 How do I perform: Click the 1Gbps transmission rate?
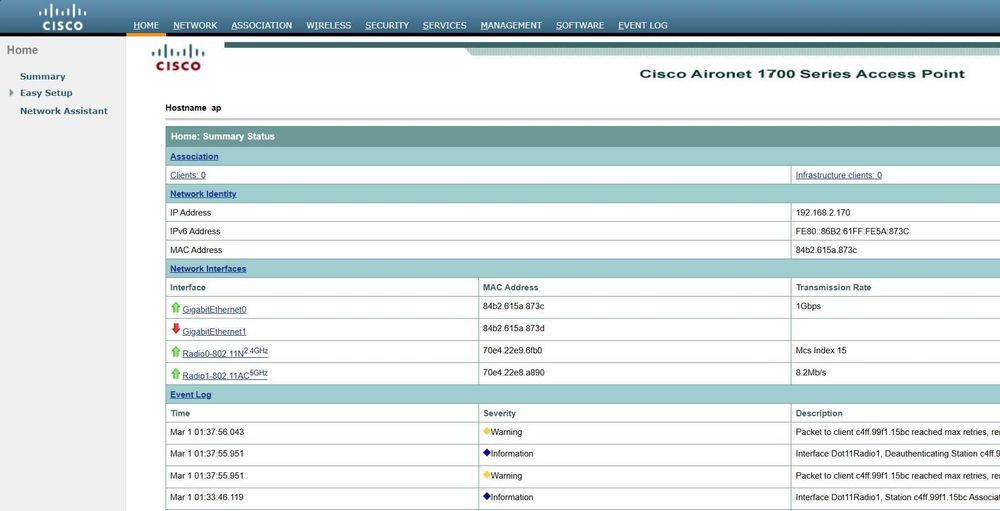pyautogui.click(x=808, y=306)
